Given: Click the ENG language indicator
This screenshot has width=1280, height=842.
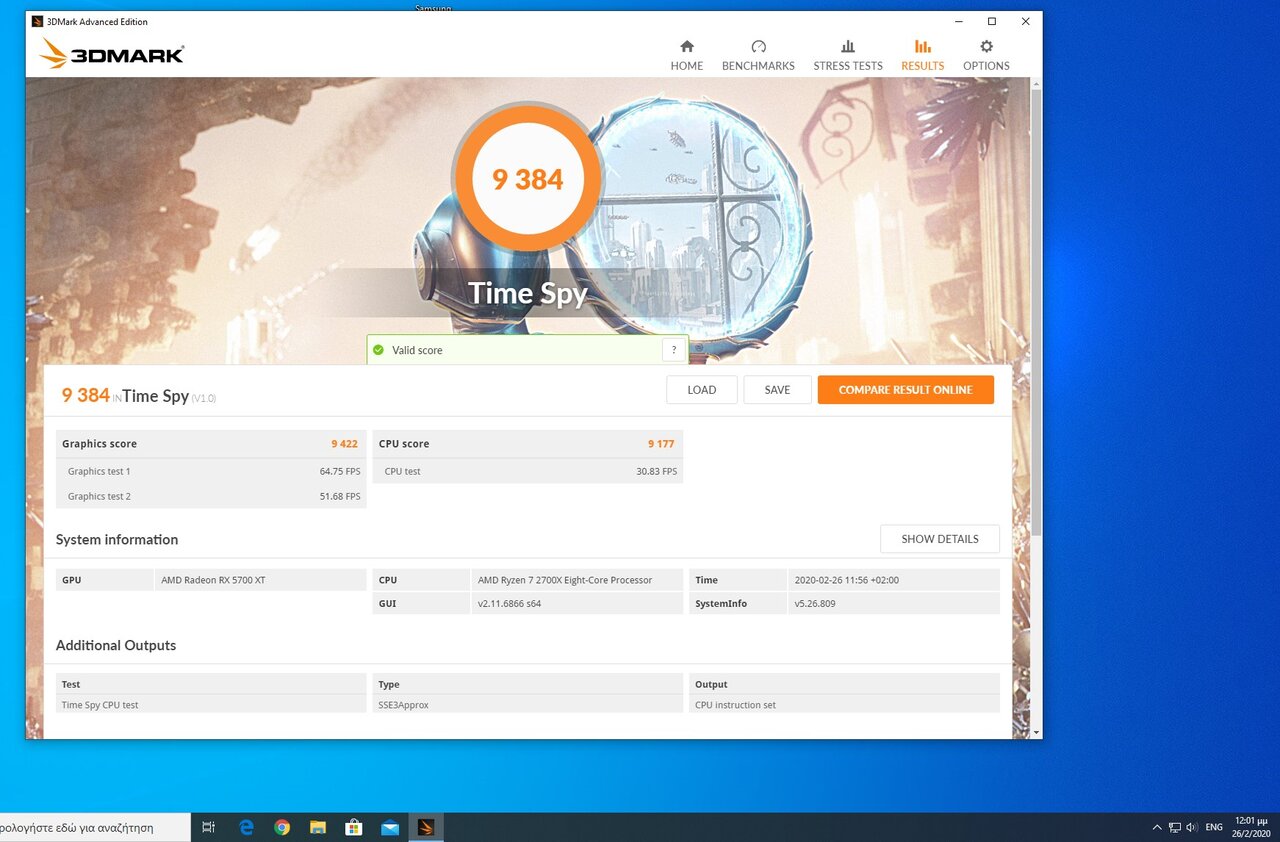Looking at the screenshot, I should tap(1214, 827).
